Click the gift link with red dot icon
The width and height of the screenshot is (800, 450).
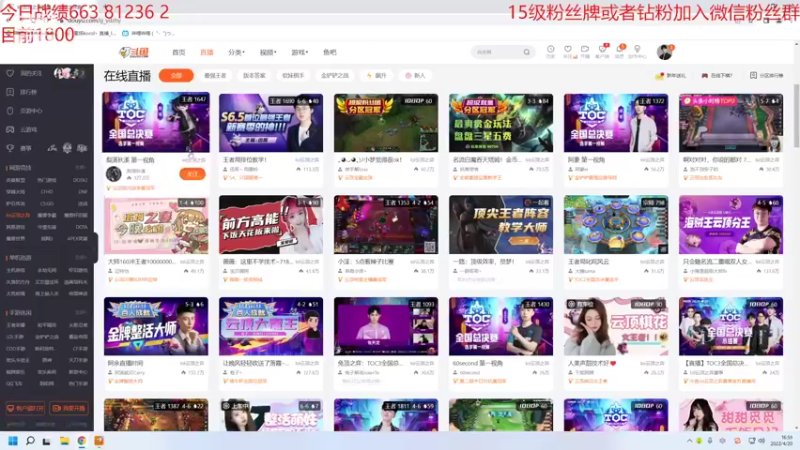click(x=670, y=76)
